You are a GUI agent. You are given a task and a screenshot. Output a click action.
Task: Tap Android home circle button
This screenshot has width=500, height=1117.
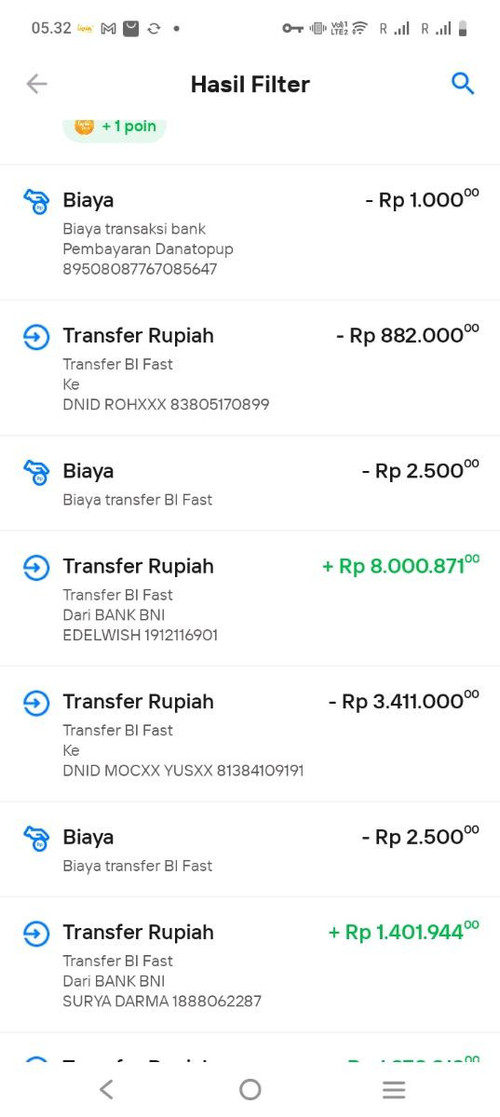[x=250, y=1089]
